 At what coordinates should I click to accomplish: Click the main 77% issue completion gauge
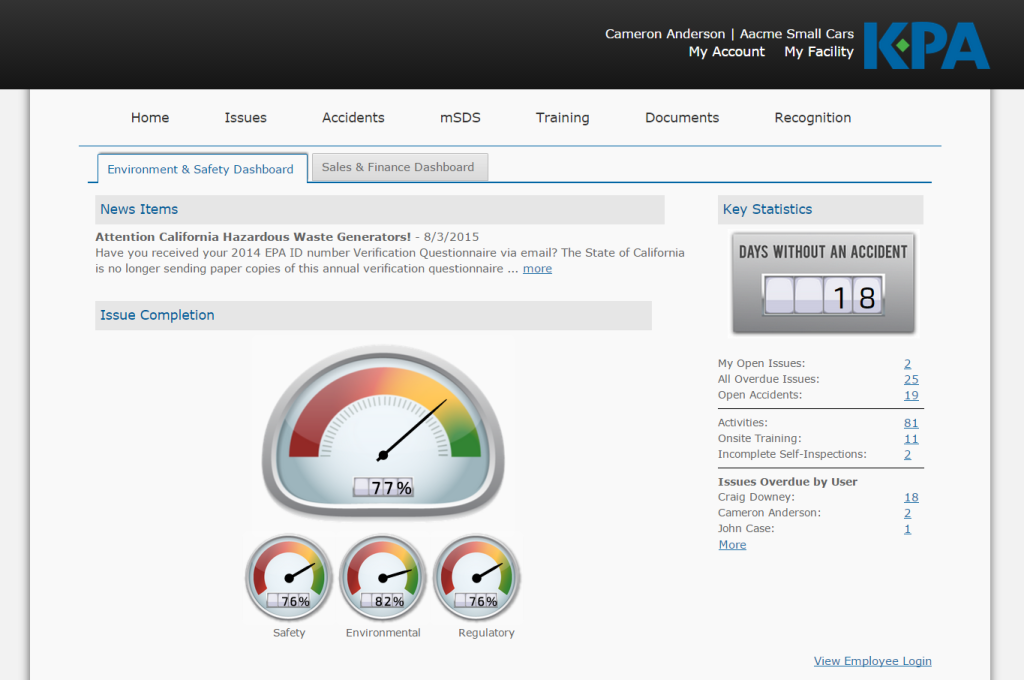point(383,432)
